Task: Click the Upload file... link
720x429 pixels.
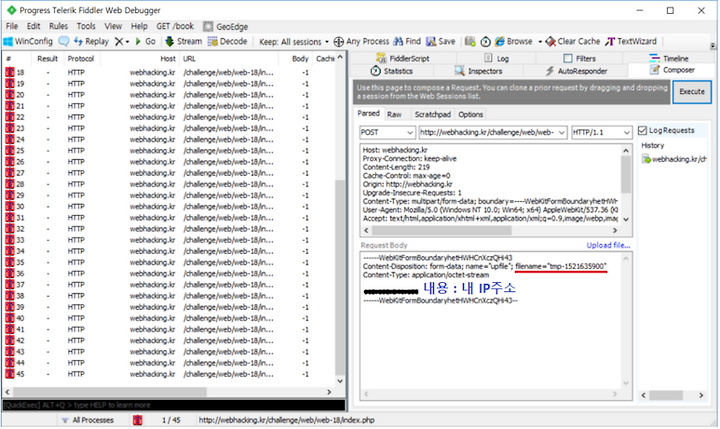Action: tap(608, 245)
